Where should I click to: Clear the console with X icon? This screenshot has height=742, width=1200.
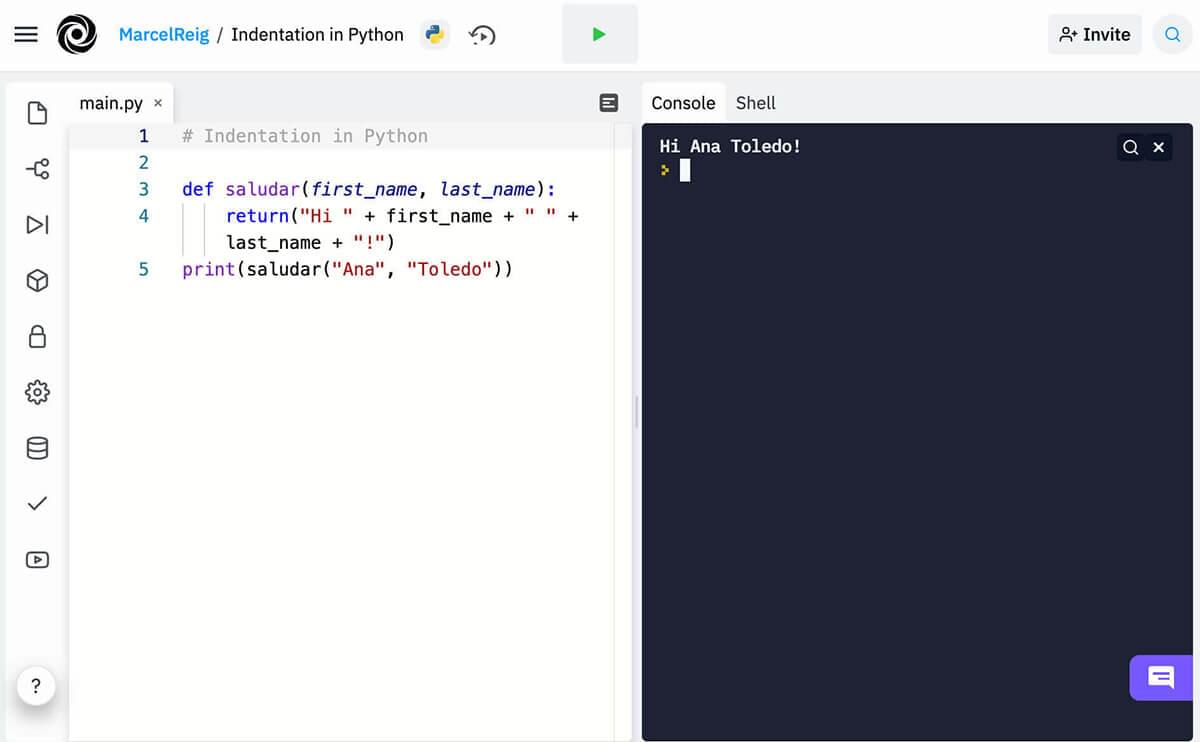pos(1159,147)
